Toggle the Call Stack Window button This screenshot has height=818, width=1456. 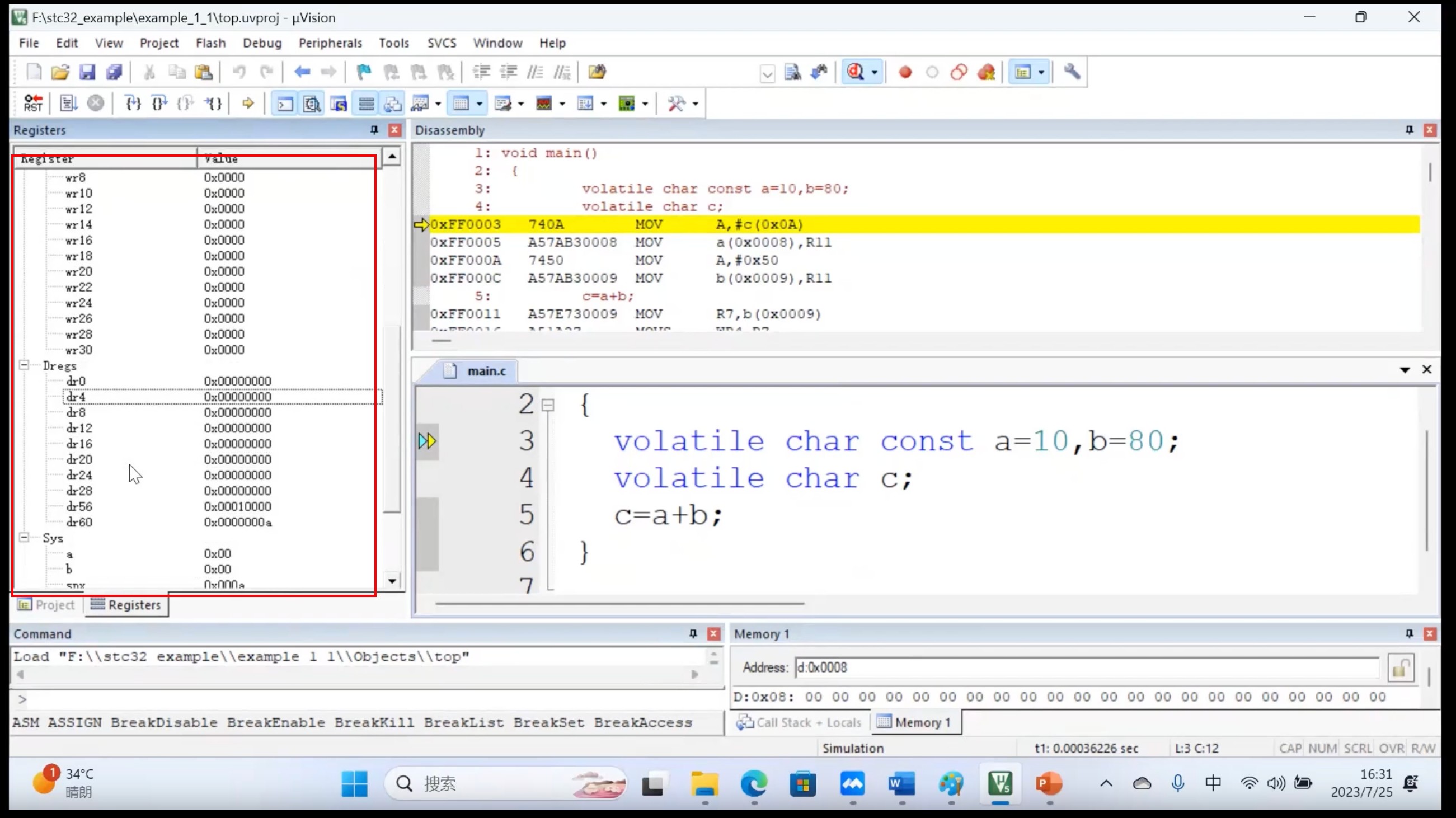coord(392,104)
